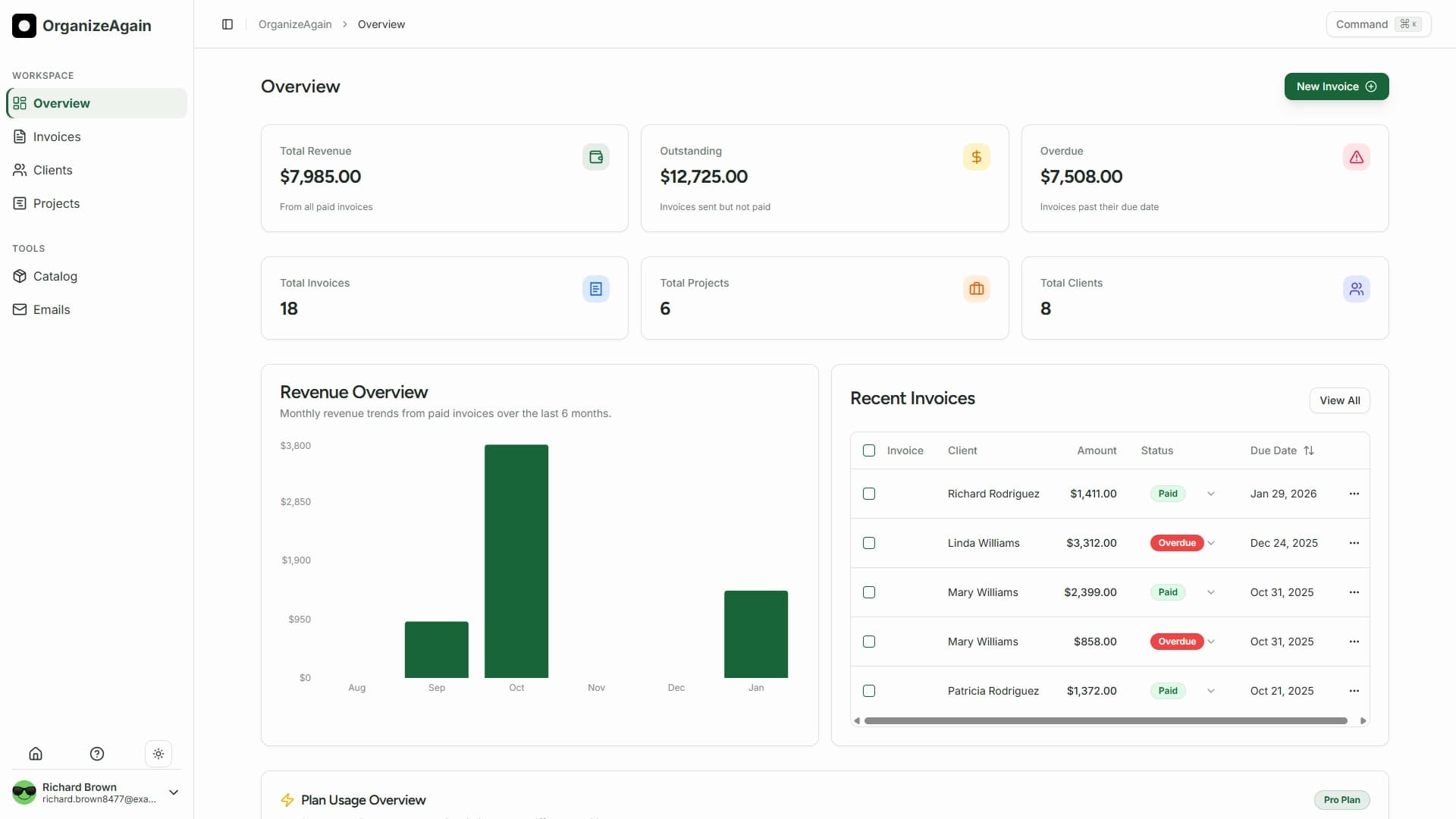Viewport: 1456px width, 819px height.
Task: Click the Total Revenue wallet icon
Action: pyautogui.click(x=596, y=157)
